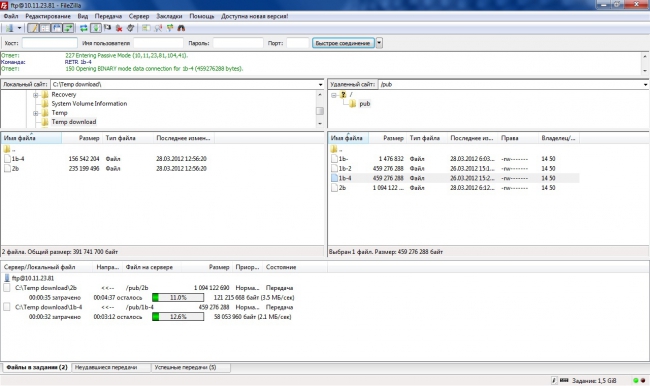Click green activity LED in status bar
Image resolution: width=650 pixels, height=386 pixels.
pyautogui.click(x=635, y=380)
